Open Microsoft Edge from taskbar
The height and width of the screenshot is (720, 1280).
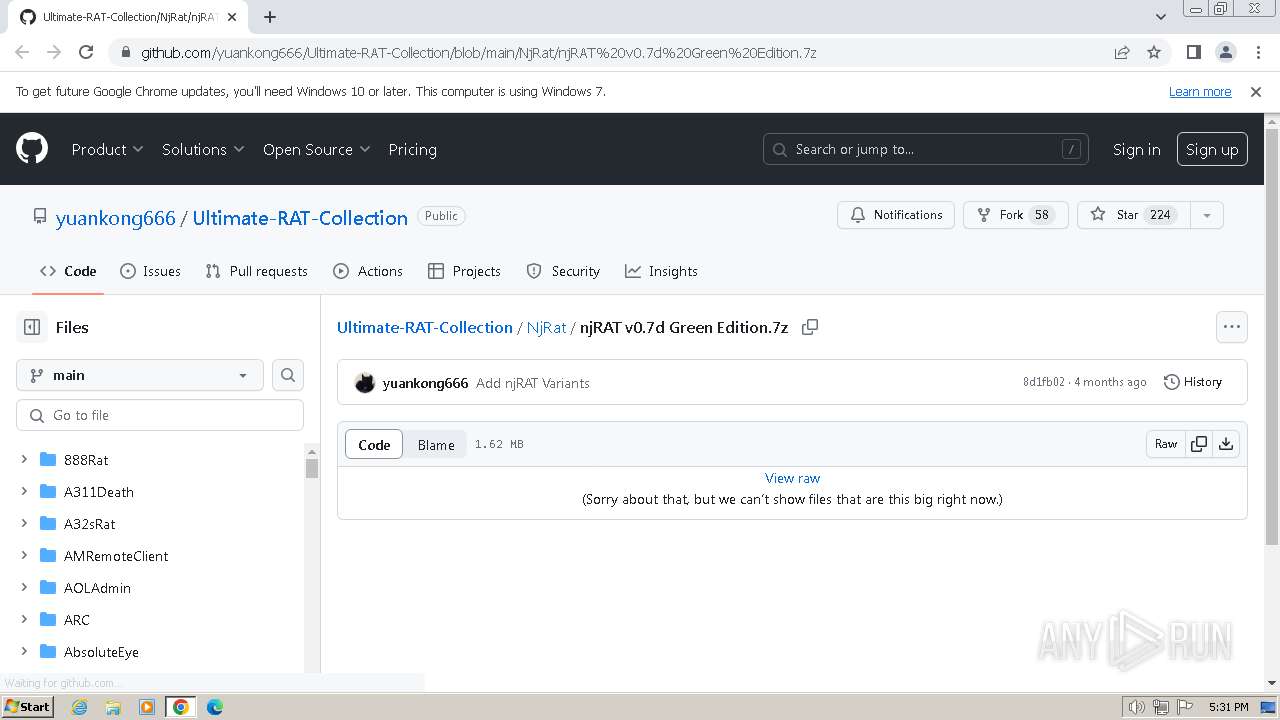[215, 707]
